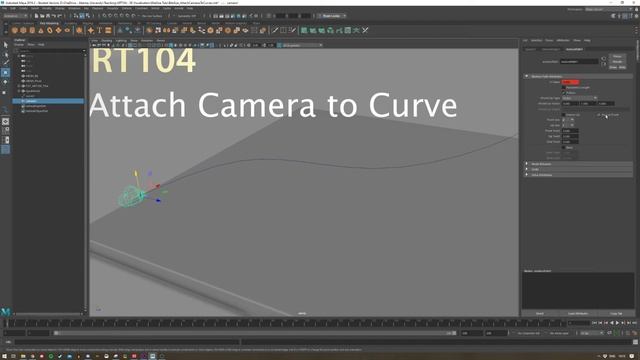This screenshot has height=360, width=640.
Task: Open the Animation menu set dropdown
Action: click(16, 16)
